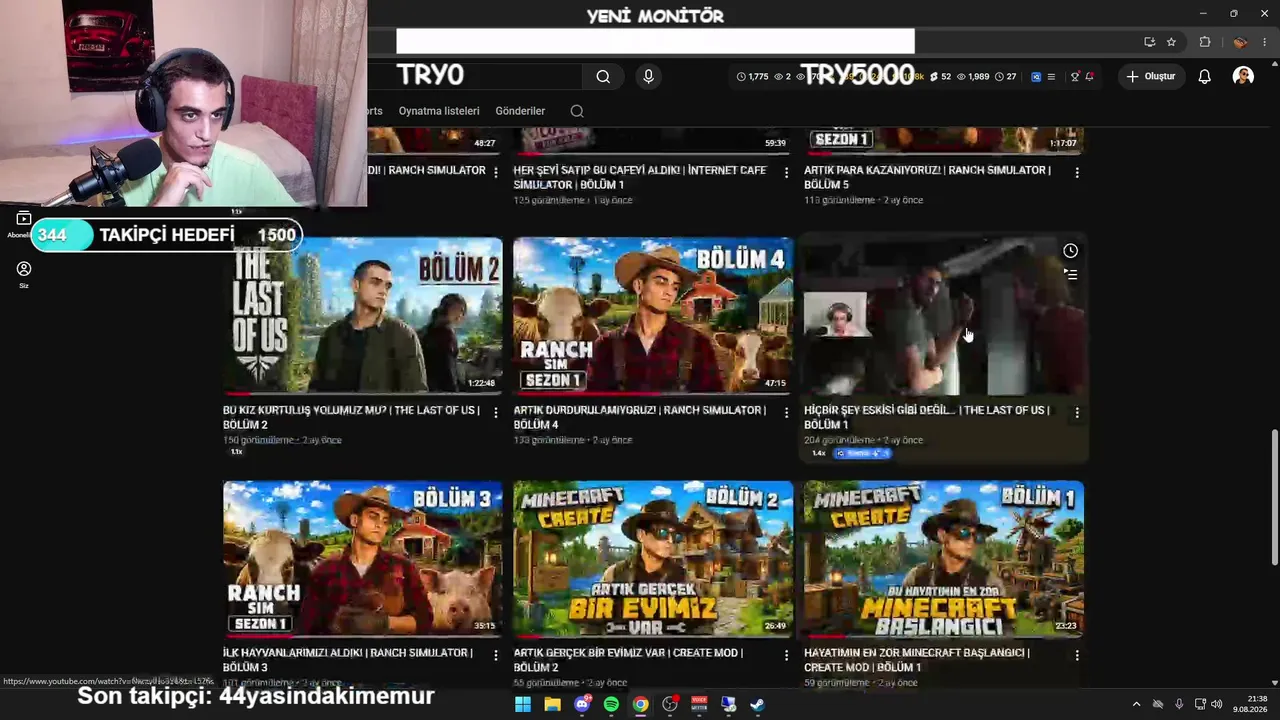
Task: Open the Chrome three-dot menu
Action: (x=1265, y=42)
